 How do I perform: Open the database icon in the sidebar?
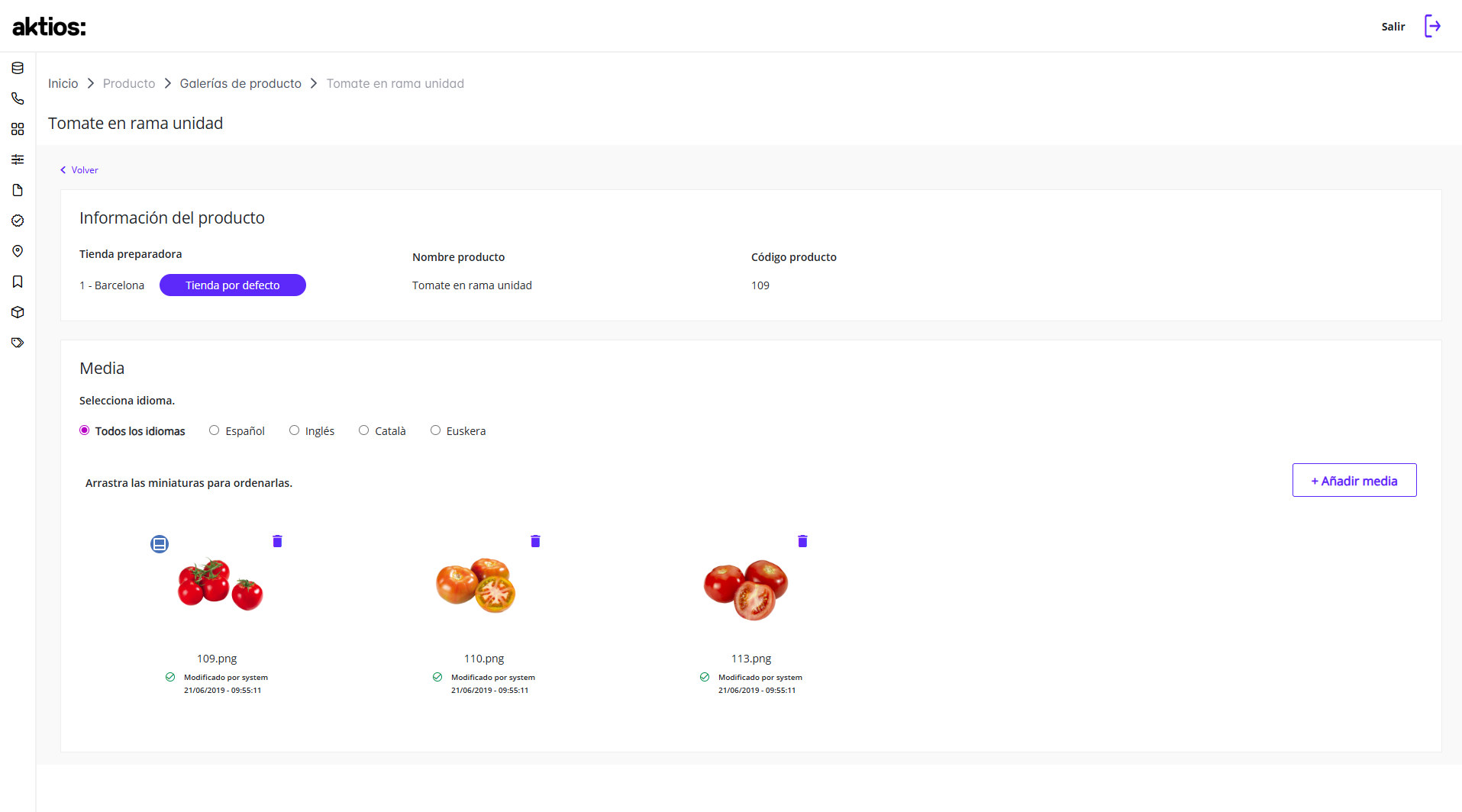coord(18,68)
